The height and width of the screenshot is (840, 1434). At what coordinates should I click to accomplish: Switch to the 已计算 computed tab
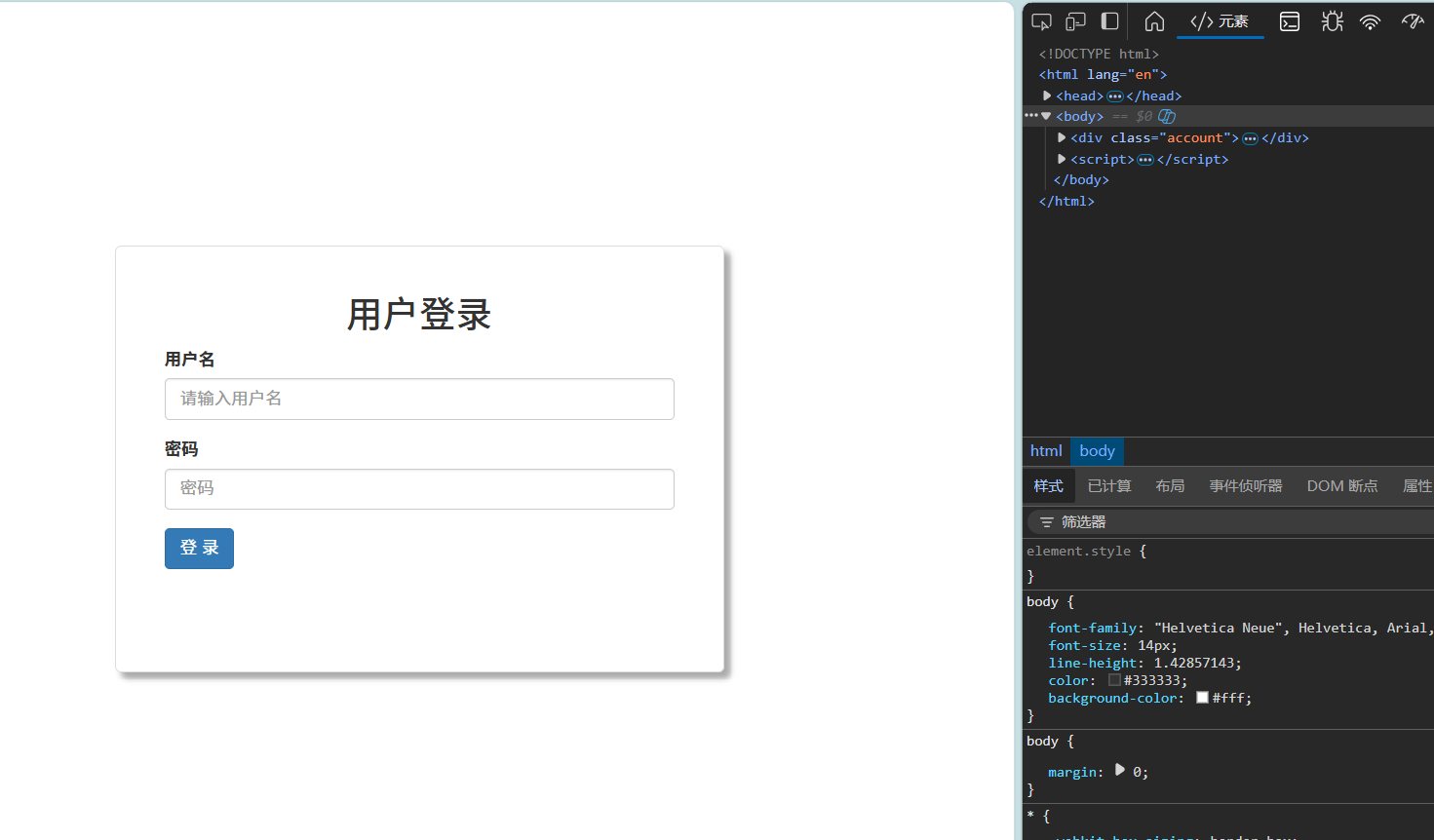(x=1109, y=486)
